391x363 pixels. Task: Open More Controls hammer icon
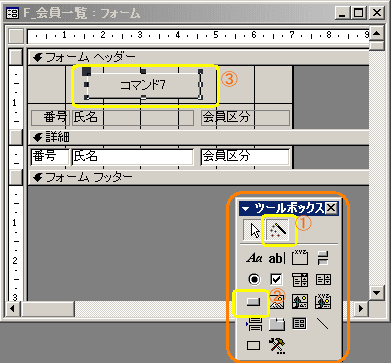tap(277, 345)
